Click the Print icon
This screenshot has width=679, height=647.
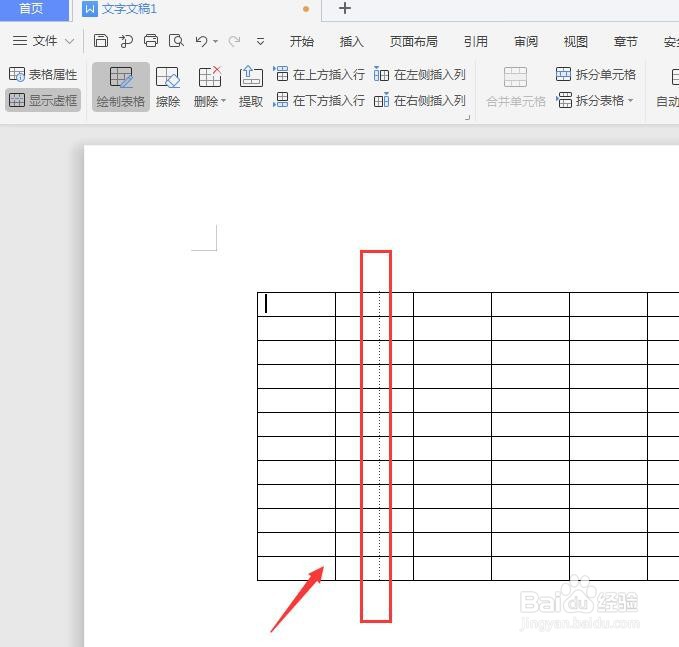pos(151,41)
